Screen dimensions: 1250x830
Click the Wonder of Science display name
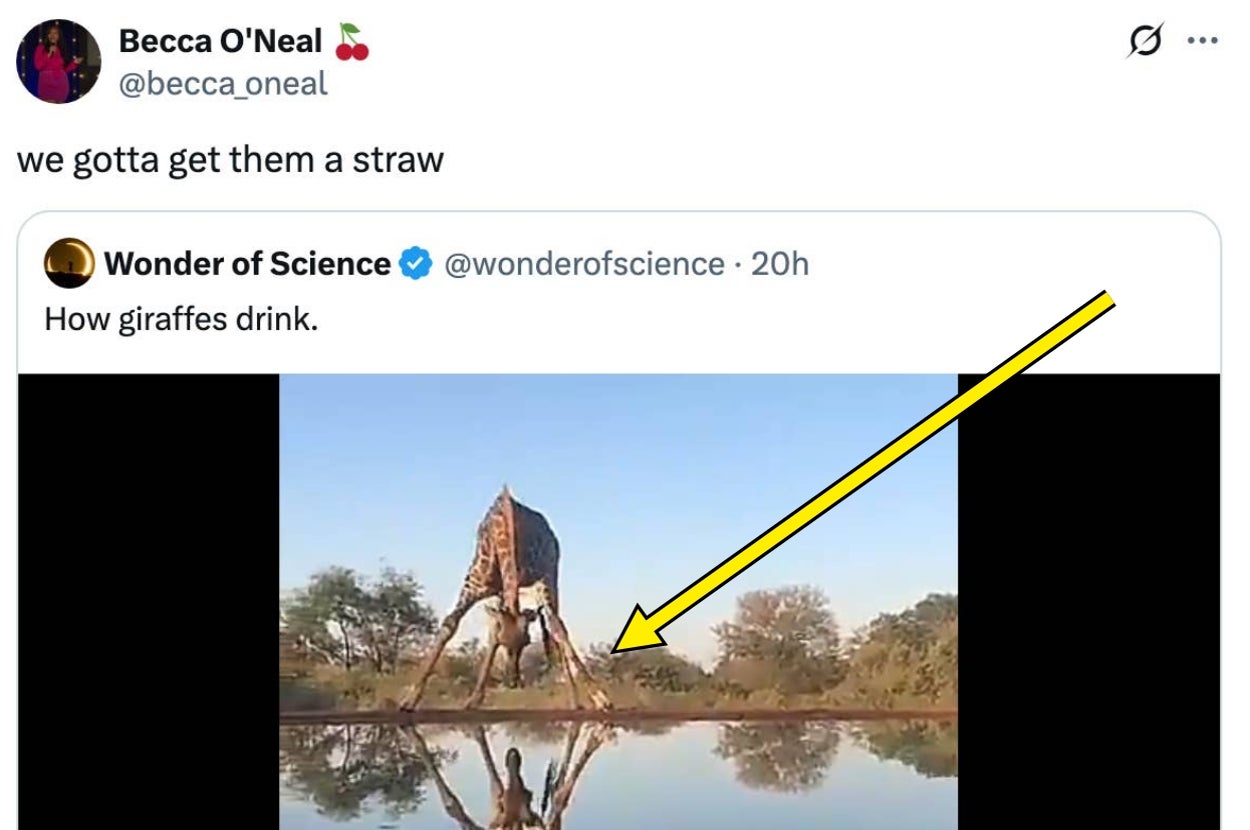(x=248, y=264)
